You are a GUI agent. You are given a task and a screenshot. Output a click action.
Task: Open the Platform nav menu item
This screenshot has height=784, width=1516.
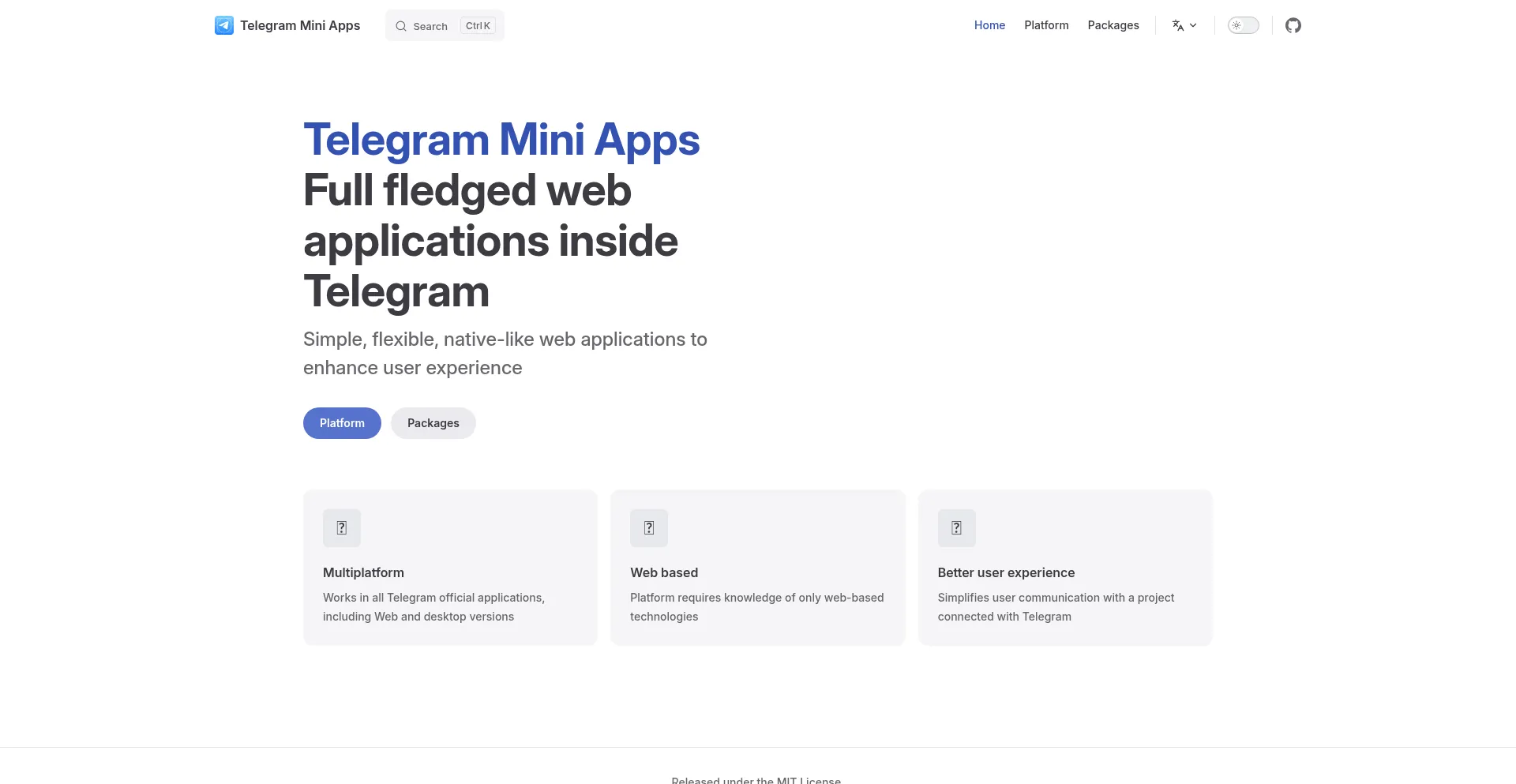(x=1046, y=25)
